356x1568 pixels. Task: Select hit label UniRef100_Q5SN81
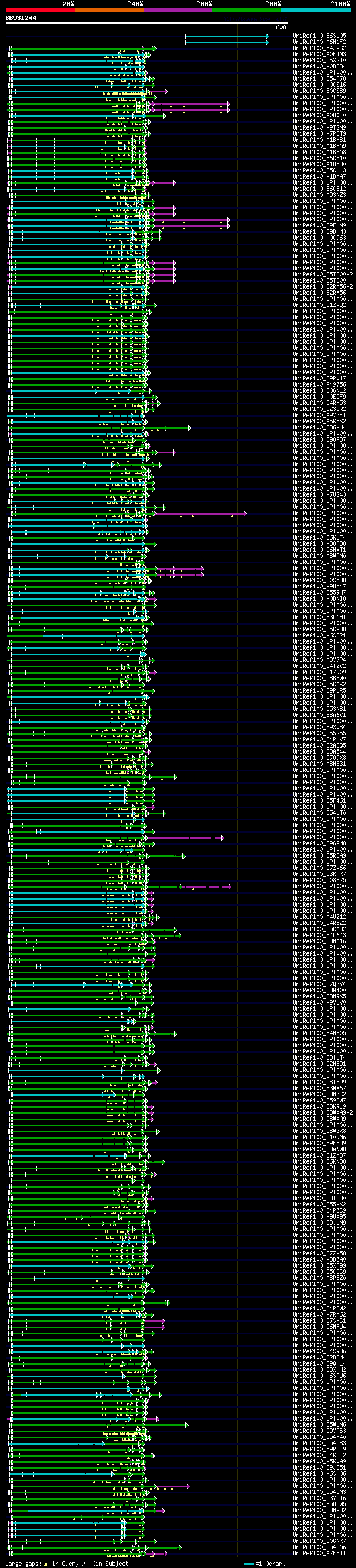click(319, 709)
